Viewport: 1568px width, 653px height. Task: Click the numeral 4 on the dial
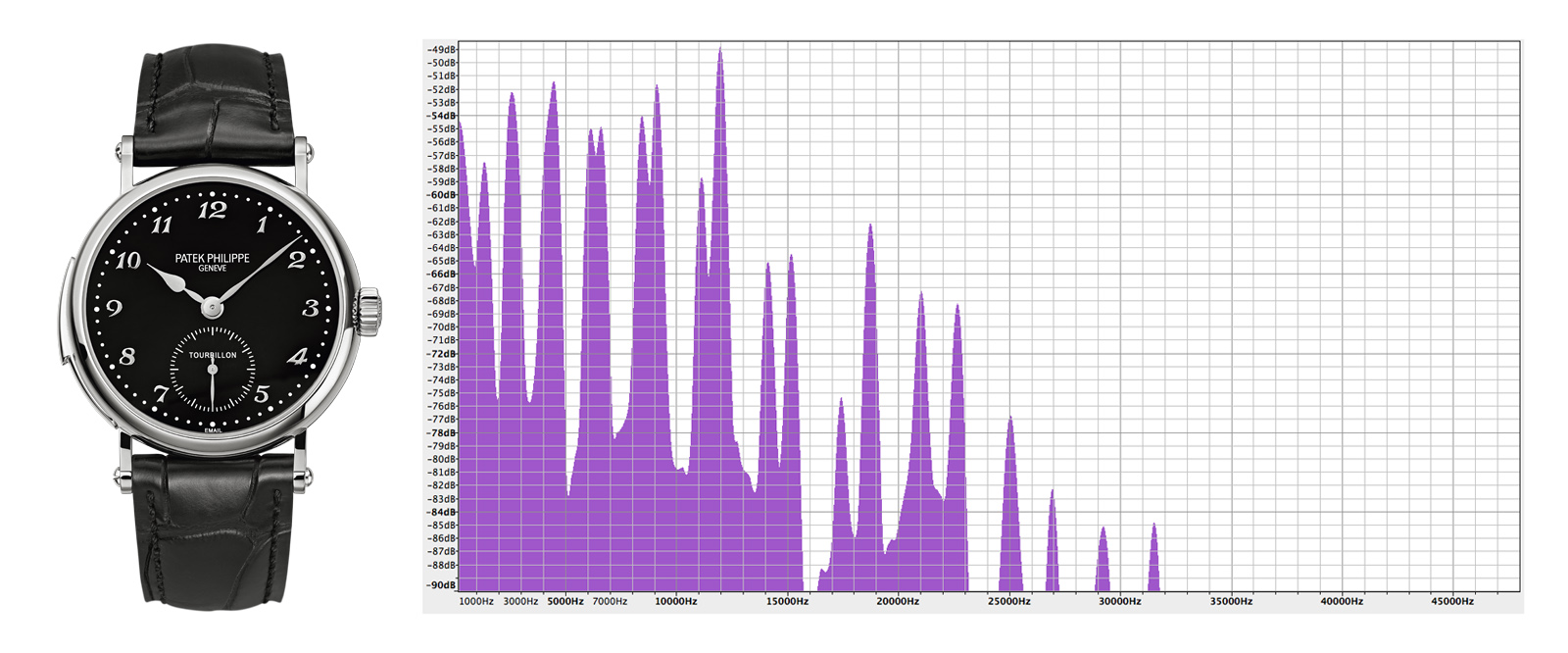coord(298,357)
